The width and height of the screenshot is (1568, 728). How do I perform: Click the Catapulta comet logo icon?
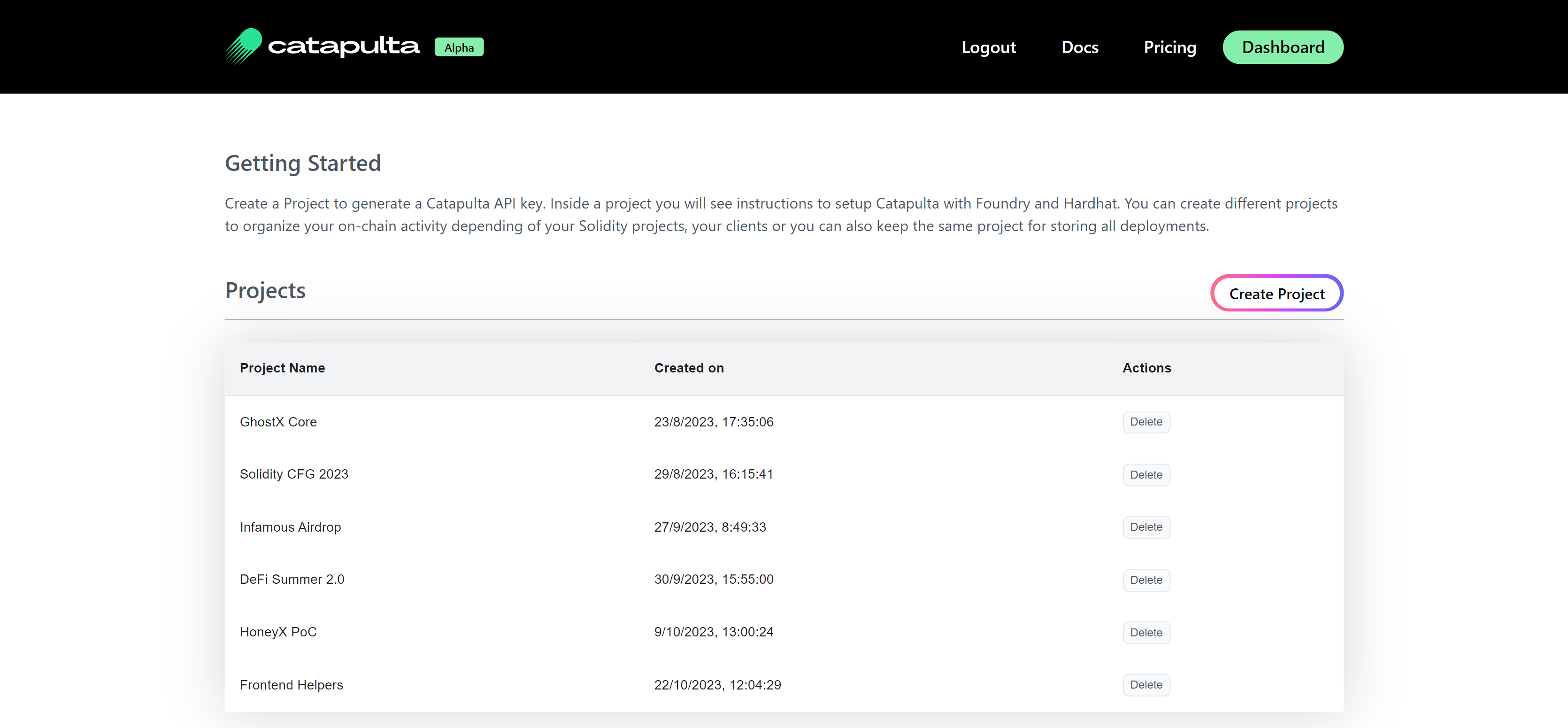244,46
